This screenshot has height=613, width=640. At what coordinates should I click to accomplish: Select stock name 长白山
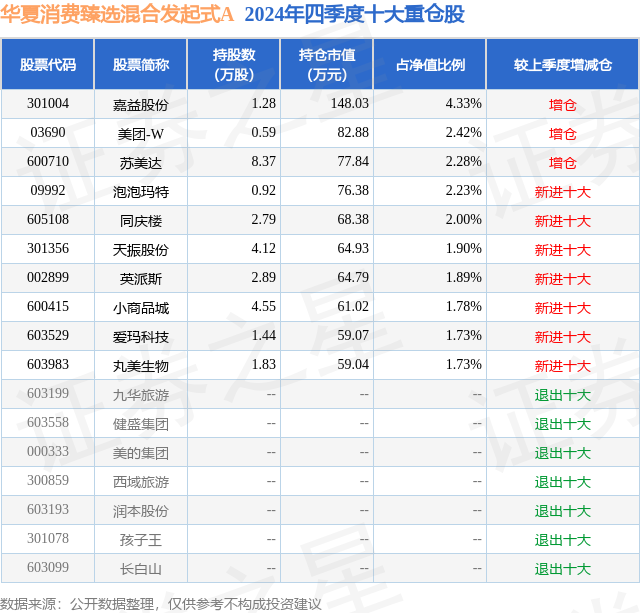click(141, 569)
